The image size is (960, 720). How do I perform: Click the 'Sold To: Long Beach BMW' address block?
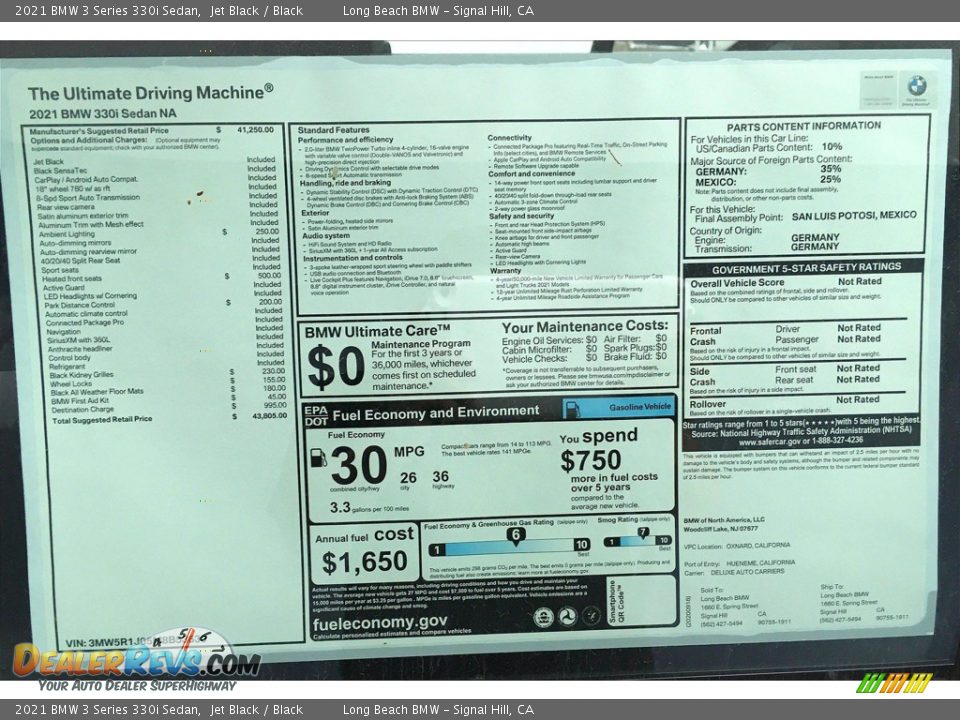coord(746,606)
